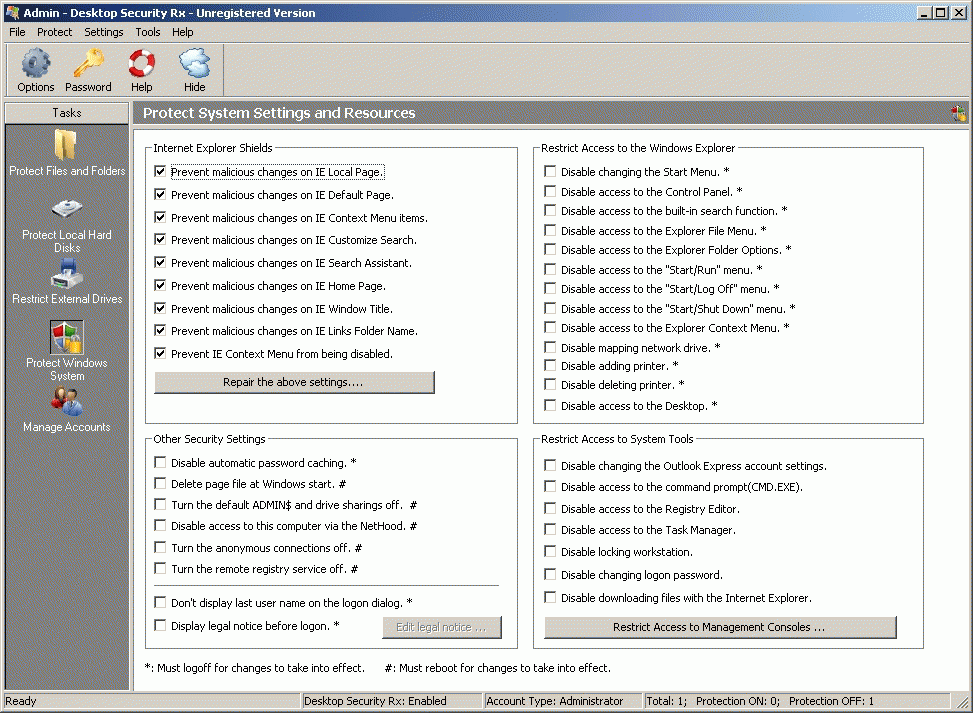Click the Account Type: Administrator status text
973x713 pixels.
point(555,701)
